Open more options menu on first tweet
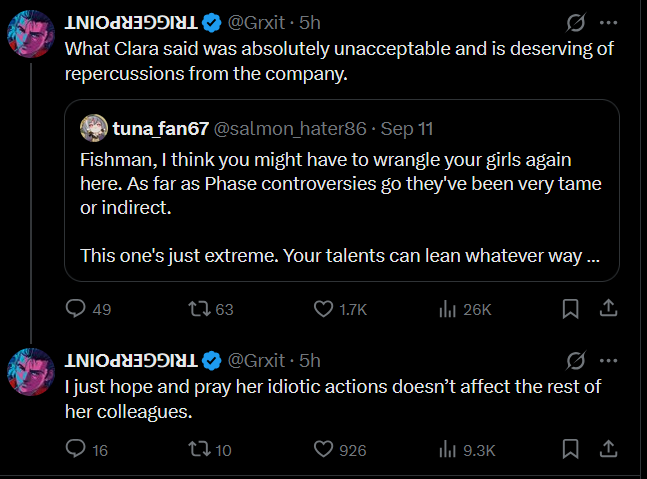 coord(607,21)
